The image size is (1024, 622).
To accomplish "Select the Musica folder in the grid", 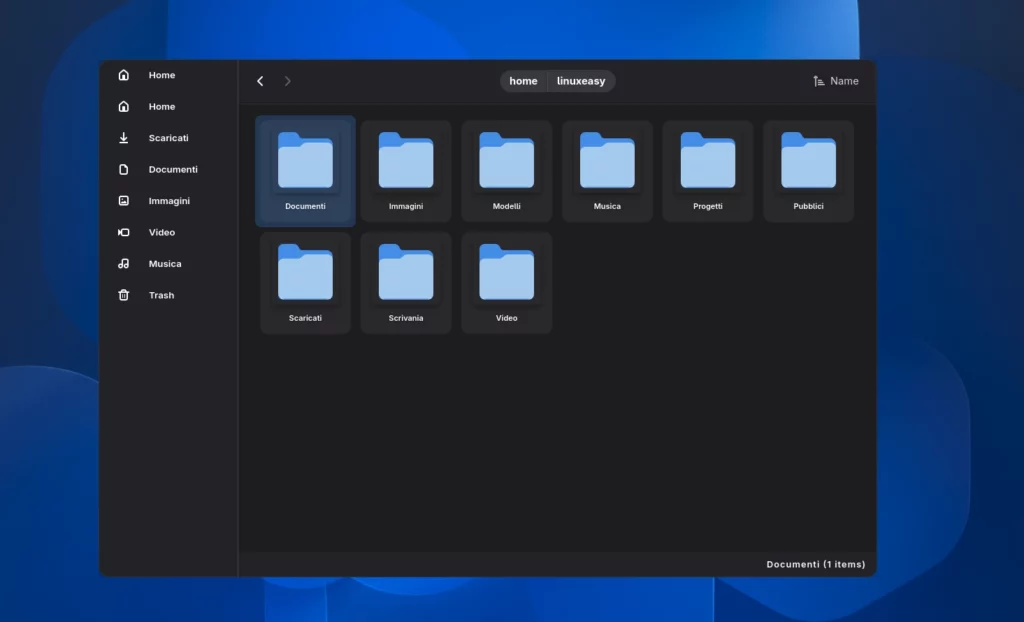I will [607, 168].
